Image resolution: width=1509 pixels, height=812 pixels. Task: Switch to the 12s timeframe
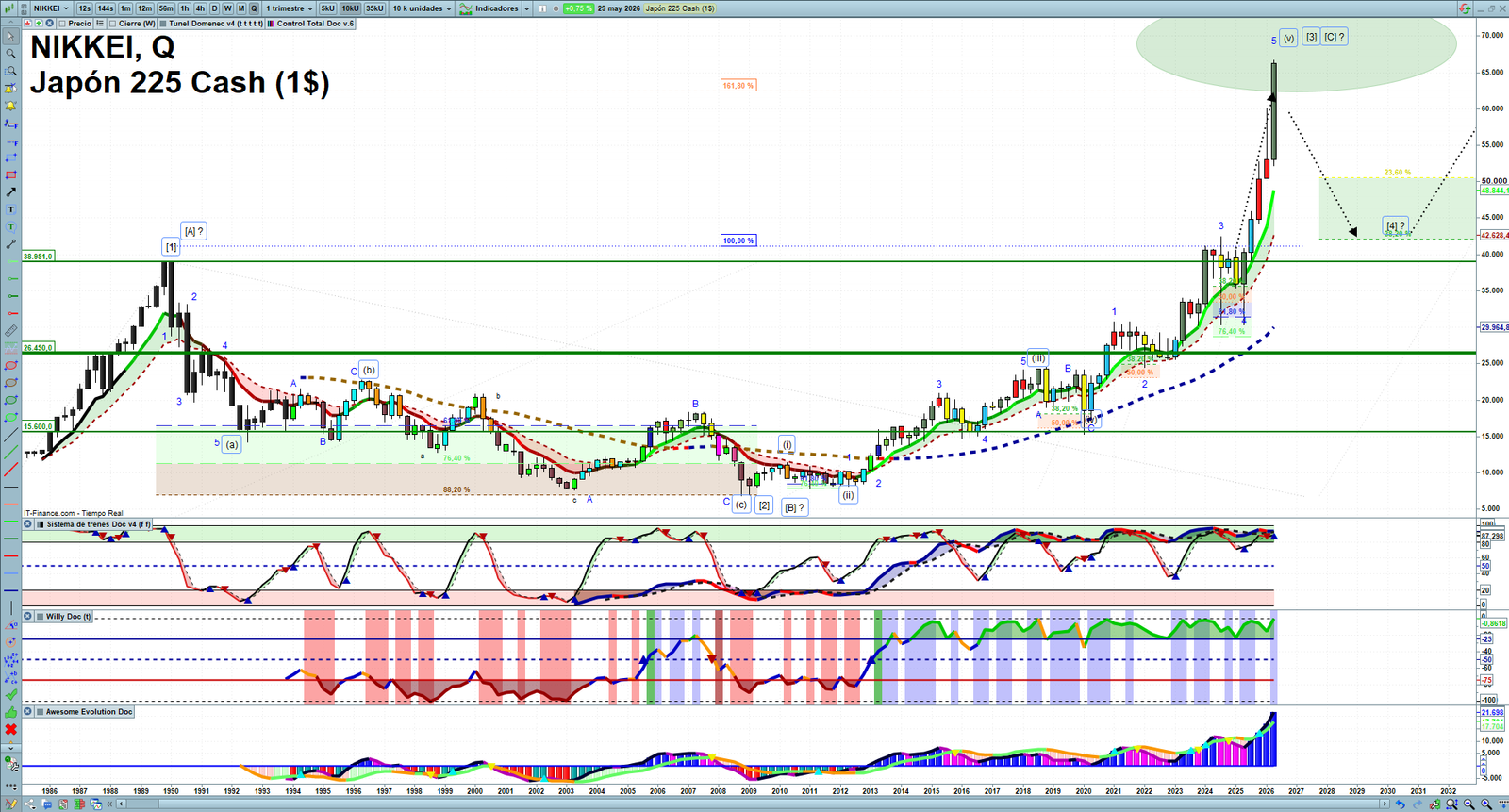click(x=85, y=8)
